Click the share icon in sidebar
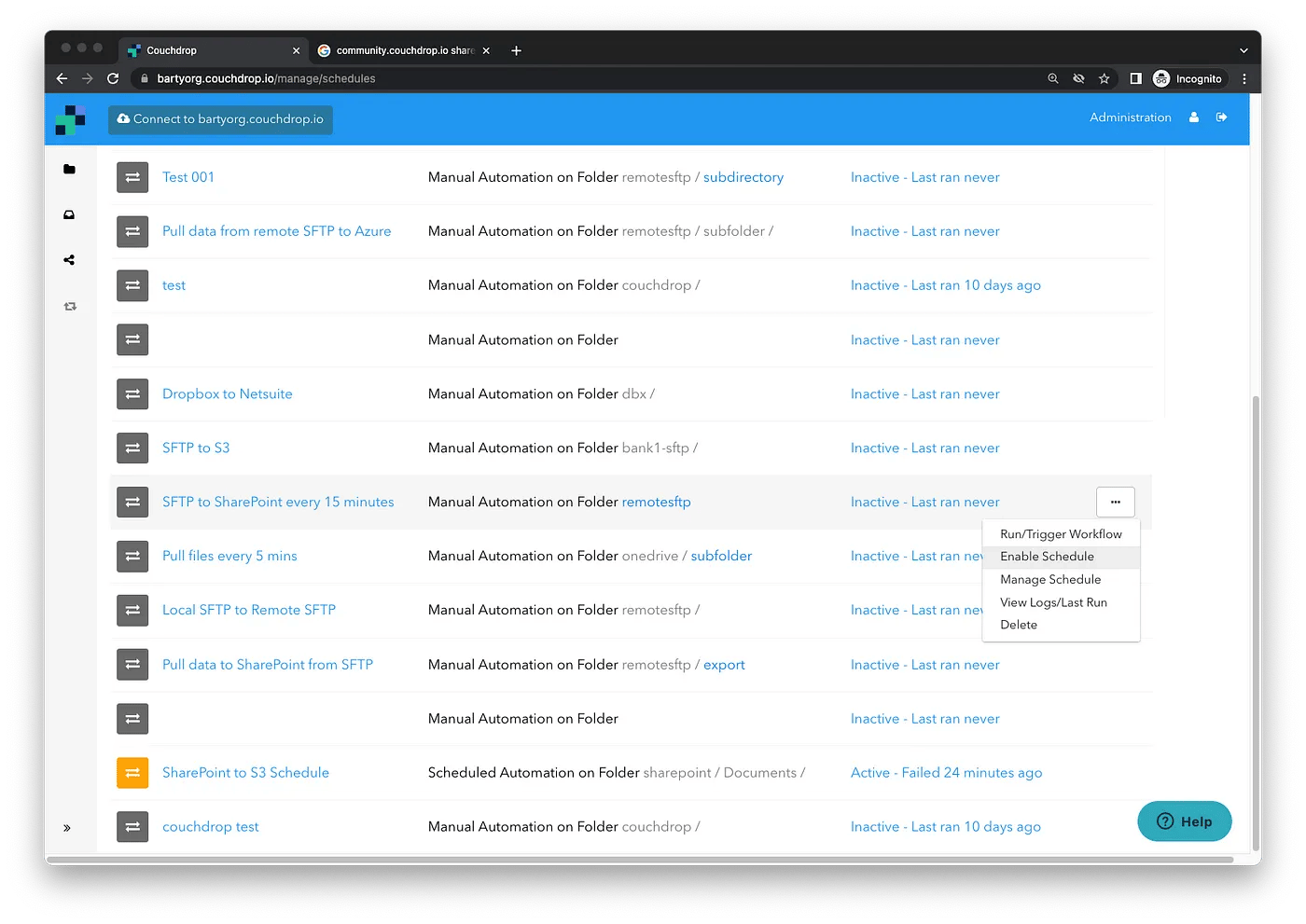The image size is (1306, 924). [69, 260]
